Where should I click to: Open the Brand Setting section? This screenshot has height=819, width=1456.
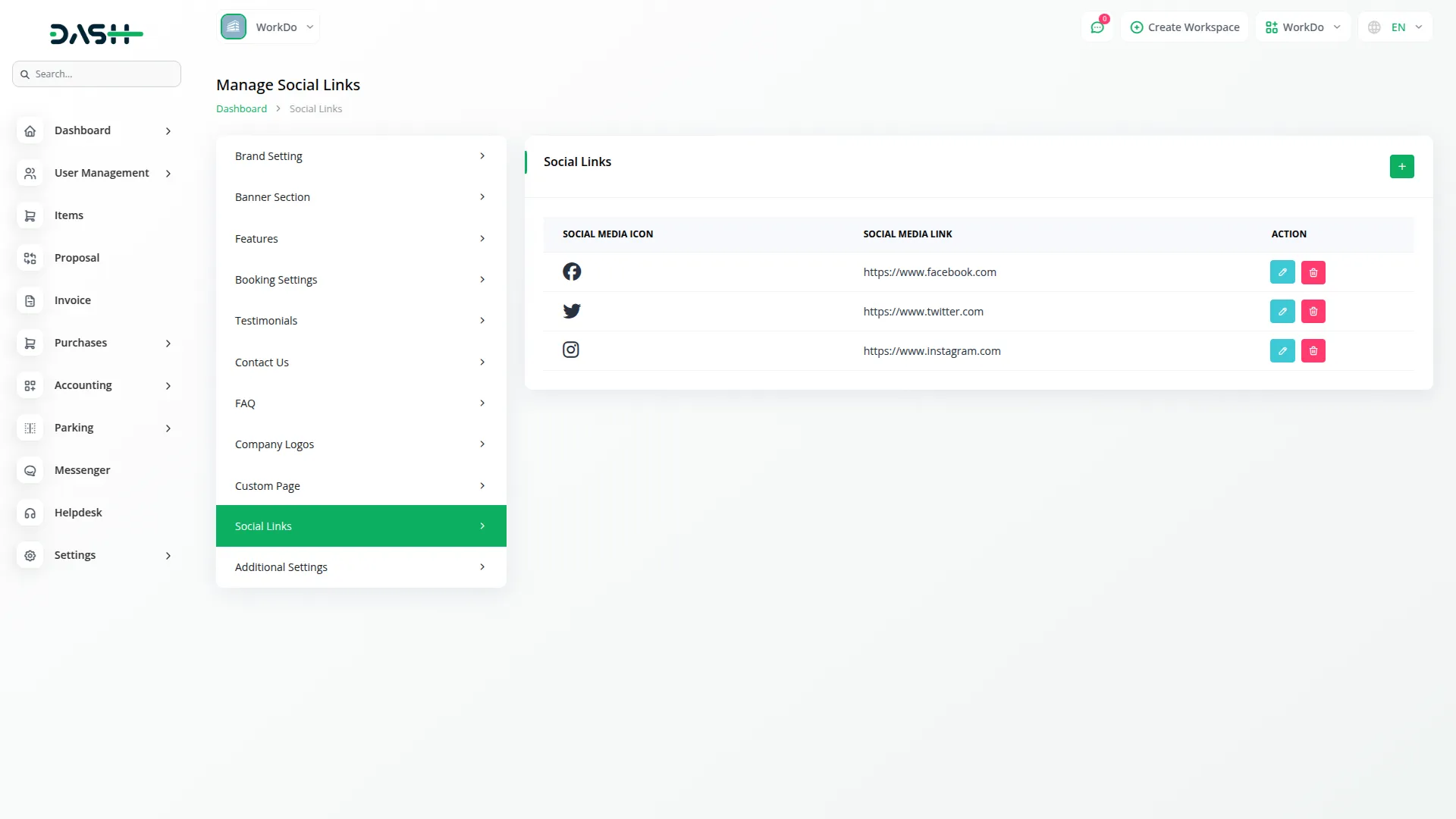[360, 156]
